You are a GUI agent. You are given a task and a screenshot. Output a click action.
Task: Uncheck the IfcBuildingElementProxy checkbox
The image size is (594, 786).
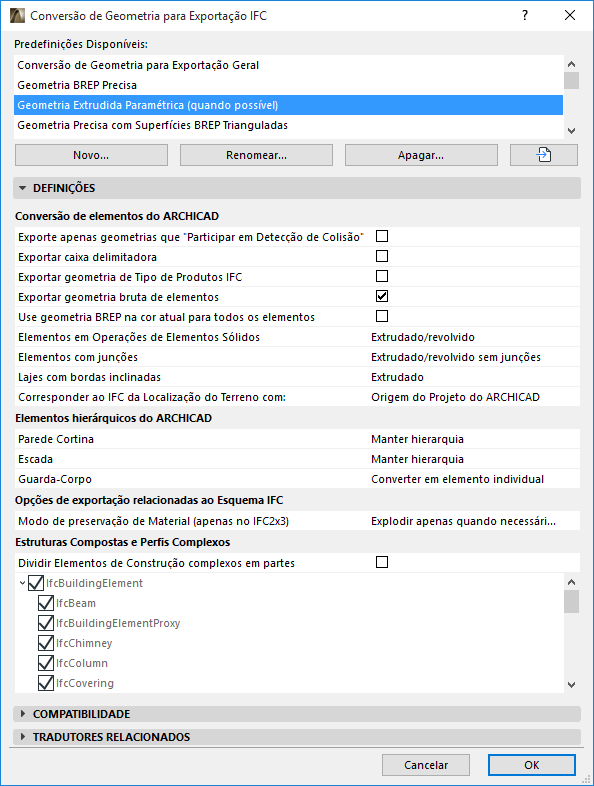pos(46,623)
